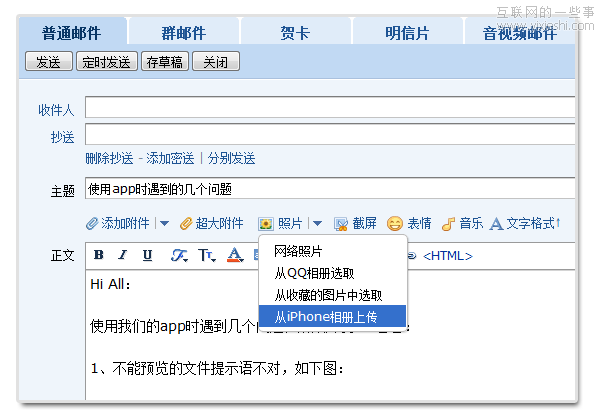Focus the 收件人 recipient input field
600x420 pixels.
(x=330, y=107)
